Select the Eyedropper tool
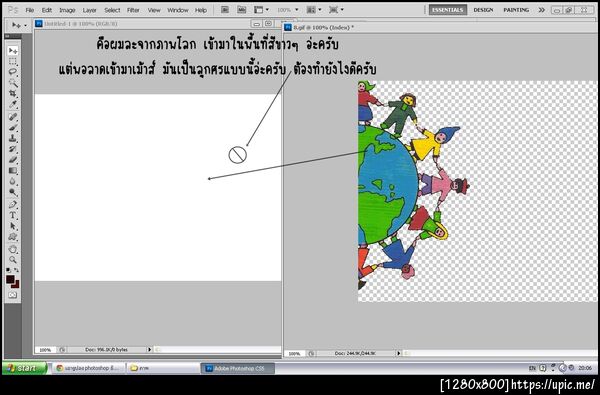Image resolution: width=600 pixels, height=395 pixels. coord(13,104)
